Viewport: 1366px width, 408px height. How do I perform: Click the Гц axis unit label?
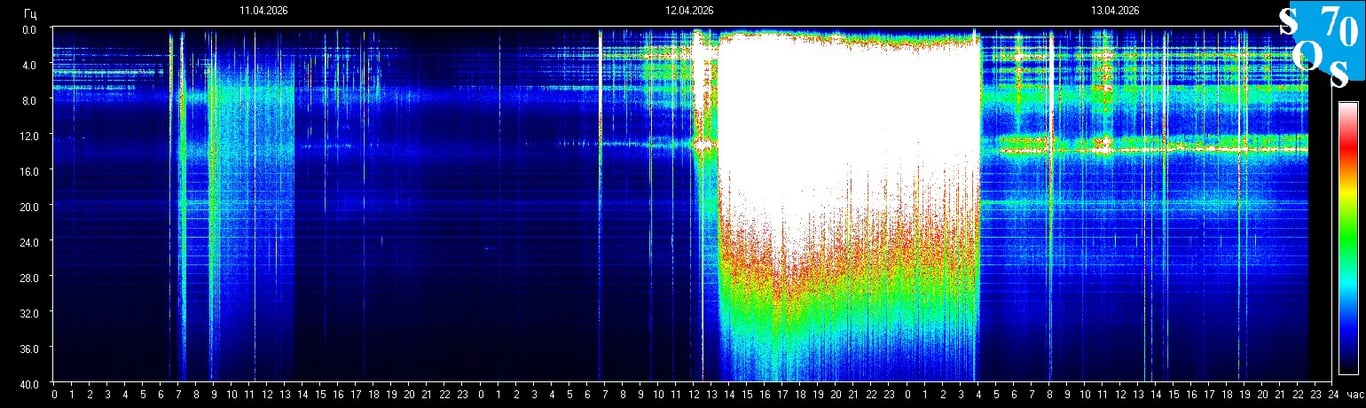[30, 11]
